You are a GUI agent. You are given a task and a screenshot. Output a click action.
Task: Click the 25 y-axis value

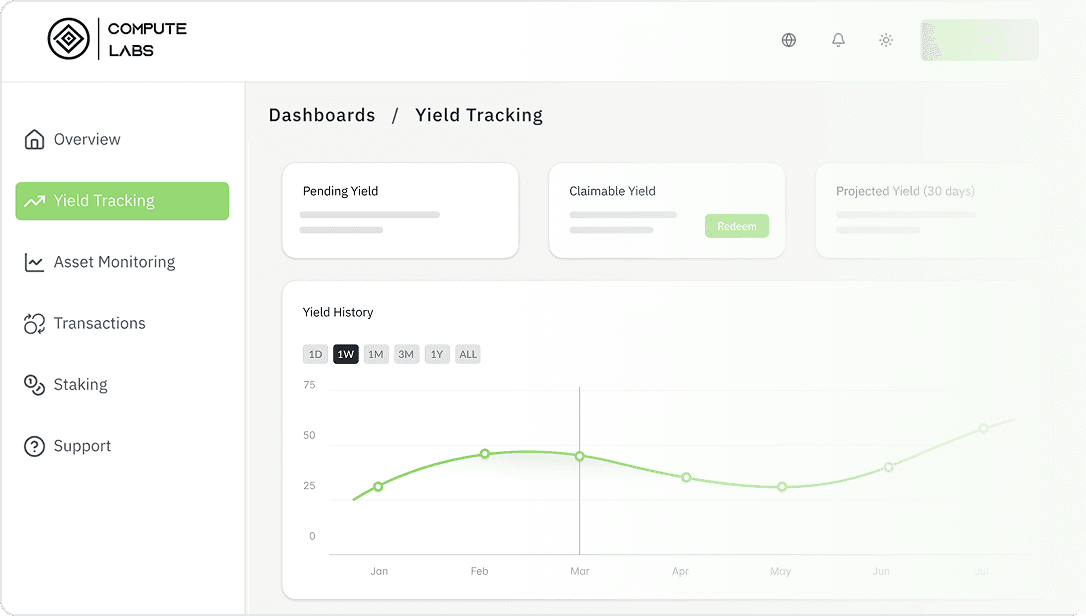(309, 486)
